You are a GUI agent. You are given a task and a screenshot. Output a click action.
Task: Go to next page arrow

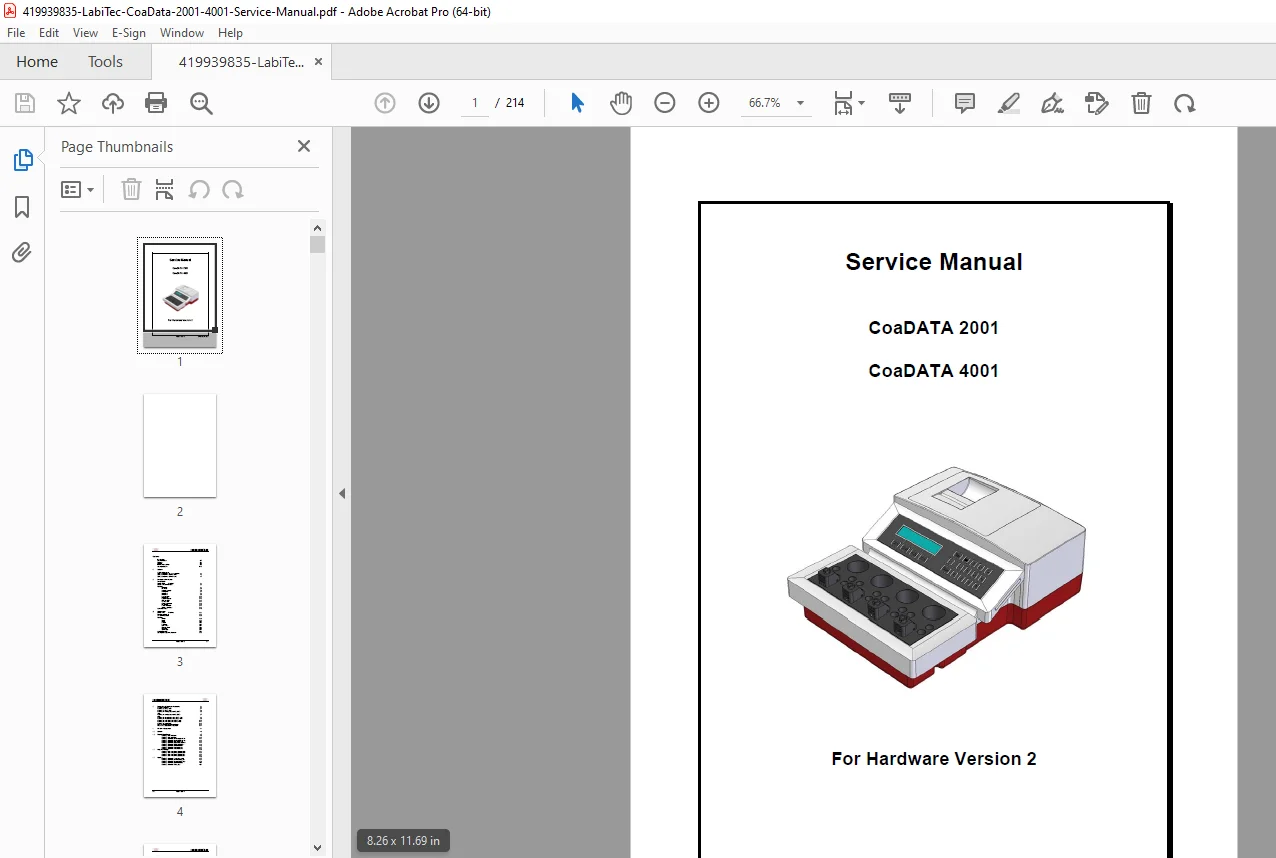point(429,103)
